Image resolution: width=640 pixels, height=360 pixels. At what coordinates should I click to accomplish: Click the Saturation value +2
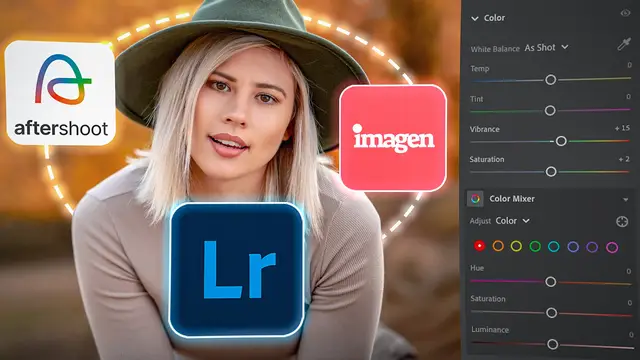[x=624, y=159]
